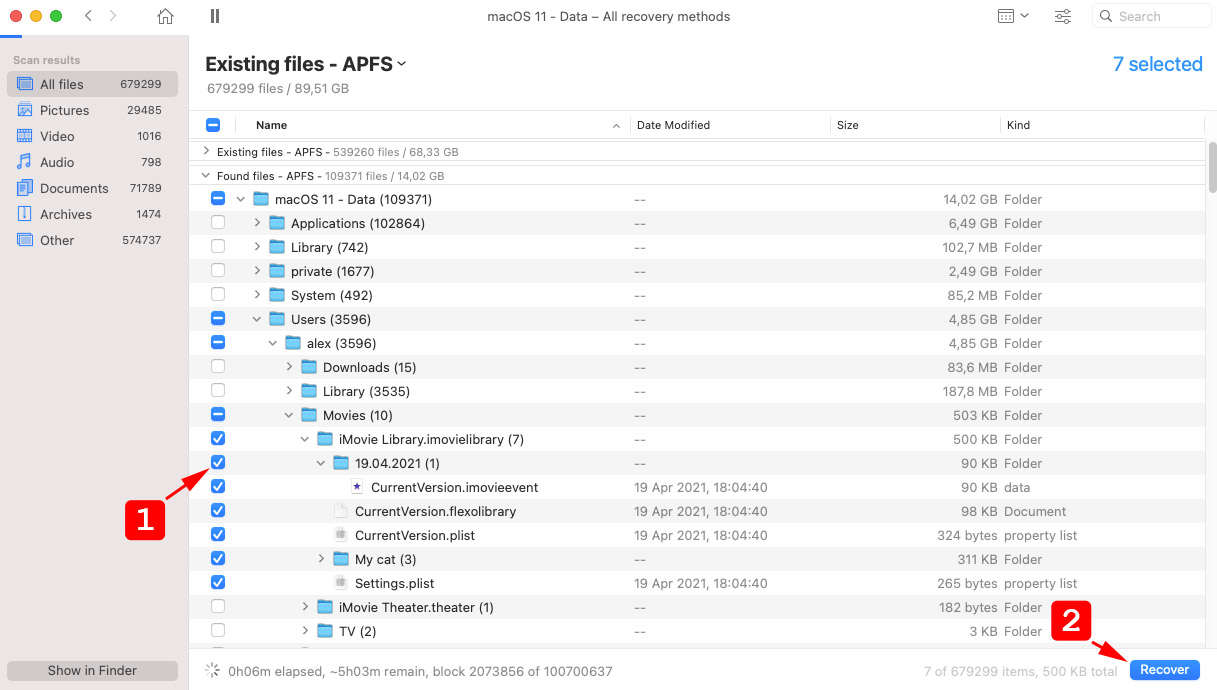The width and height of the screenshot is (1217, 690).
Task: Select Pictures category in sidebar
Action: click(x=92, y=110)
